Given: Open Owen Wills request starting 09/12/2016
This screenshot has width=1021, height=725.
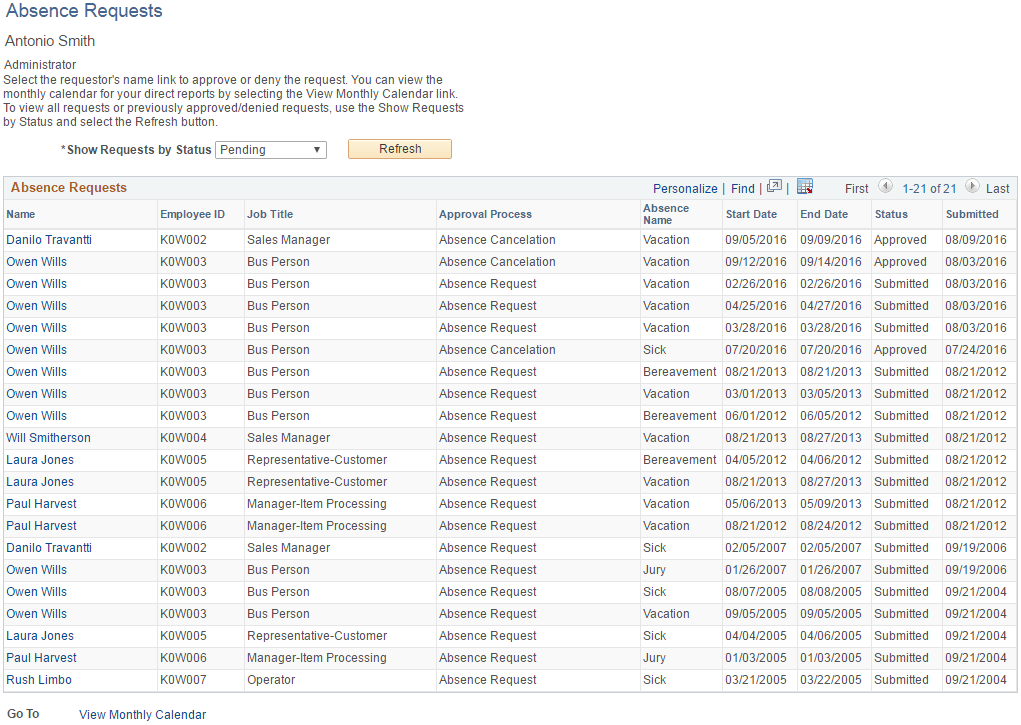Looking at the screenshot, I should pos(36,262).
